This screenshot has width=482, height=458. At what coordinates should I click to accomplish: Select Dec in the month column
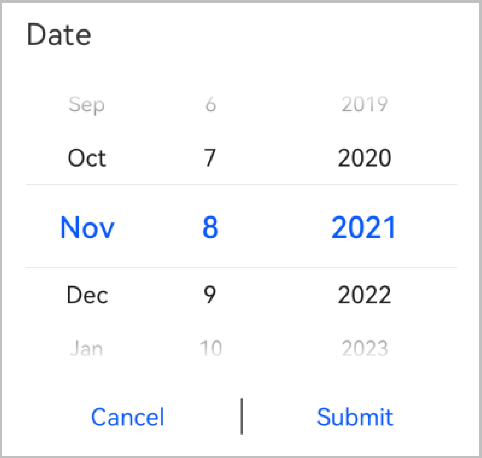click(x=87, y=295)
